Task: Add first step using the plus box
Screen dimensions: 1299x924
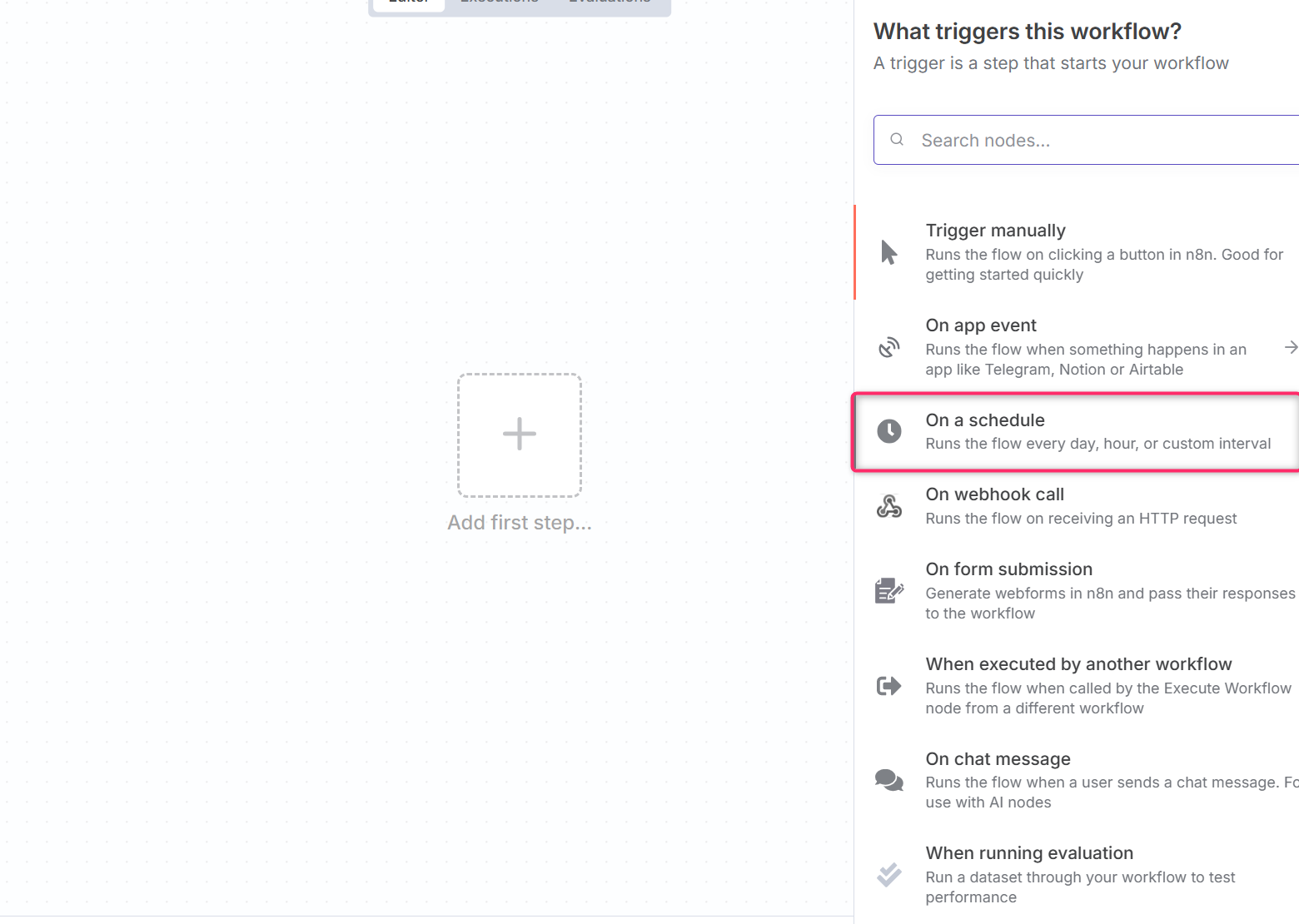Action: (520, 435)
